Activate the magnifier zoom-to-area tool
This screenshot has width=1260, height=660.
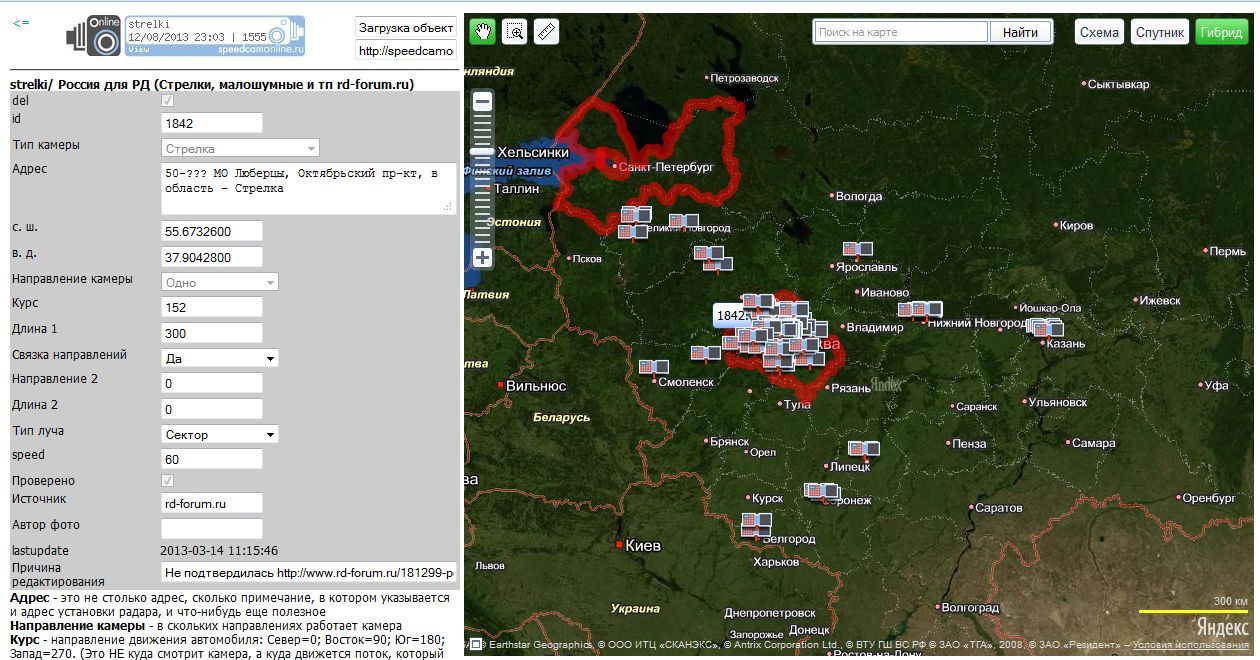coord(515,32)
